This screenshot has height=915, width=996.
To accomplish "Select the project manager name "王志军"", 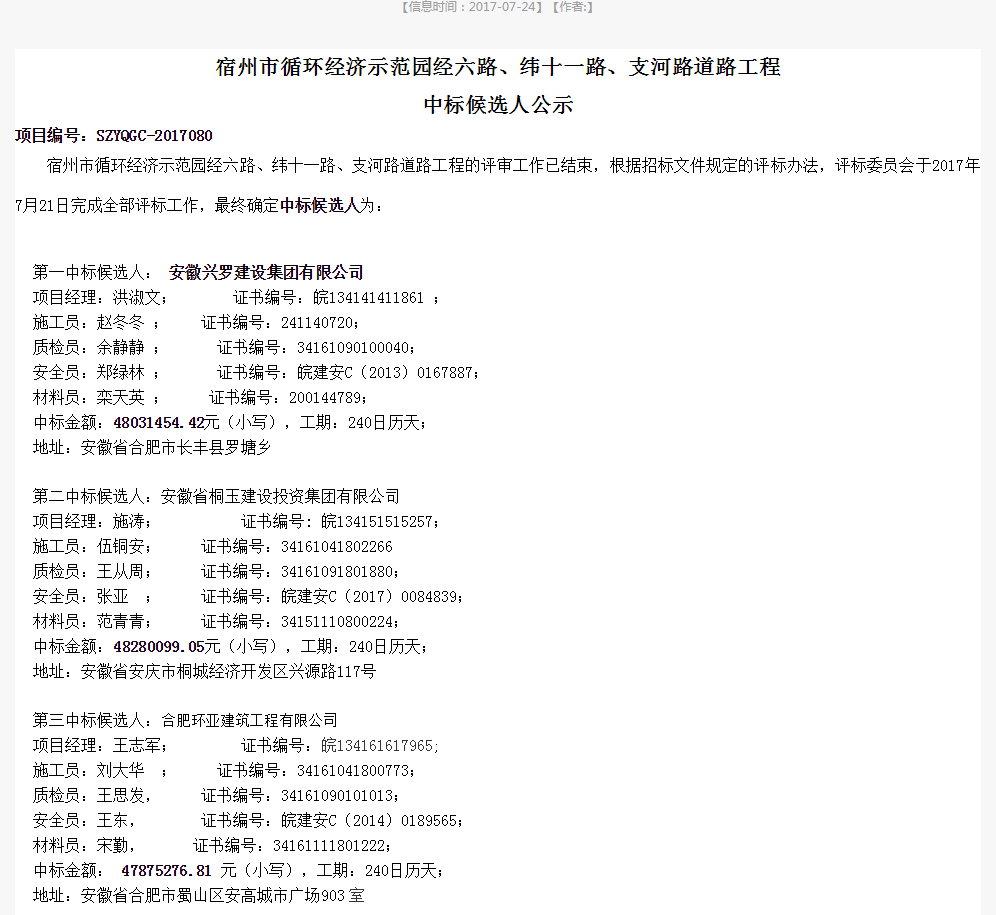I will [137, 745].
